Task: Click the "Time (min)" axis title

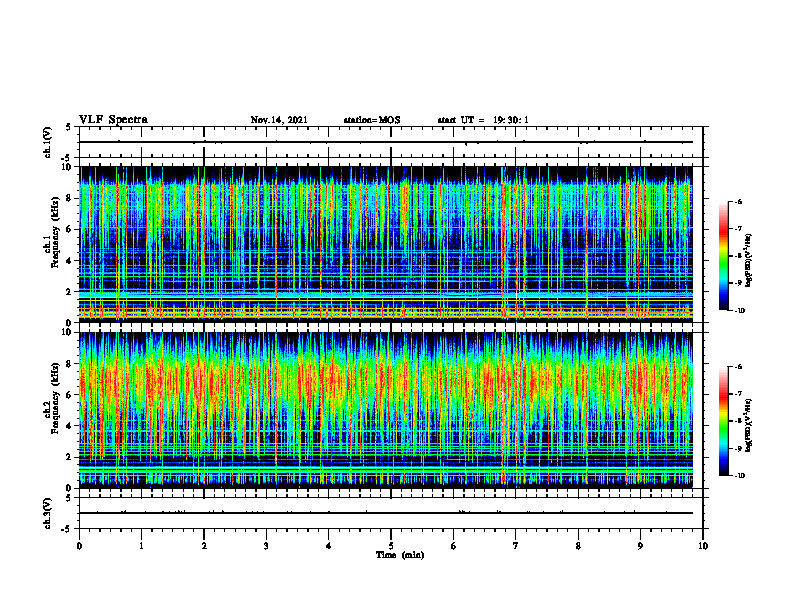Action: (x=400, y=555)
